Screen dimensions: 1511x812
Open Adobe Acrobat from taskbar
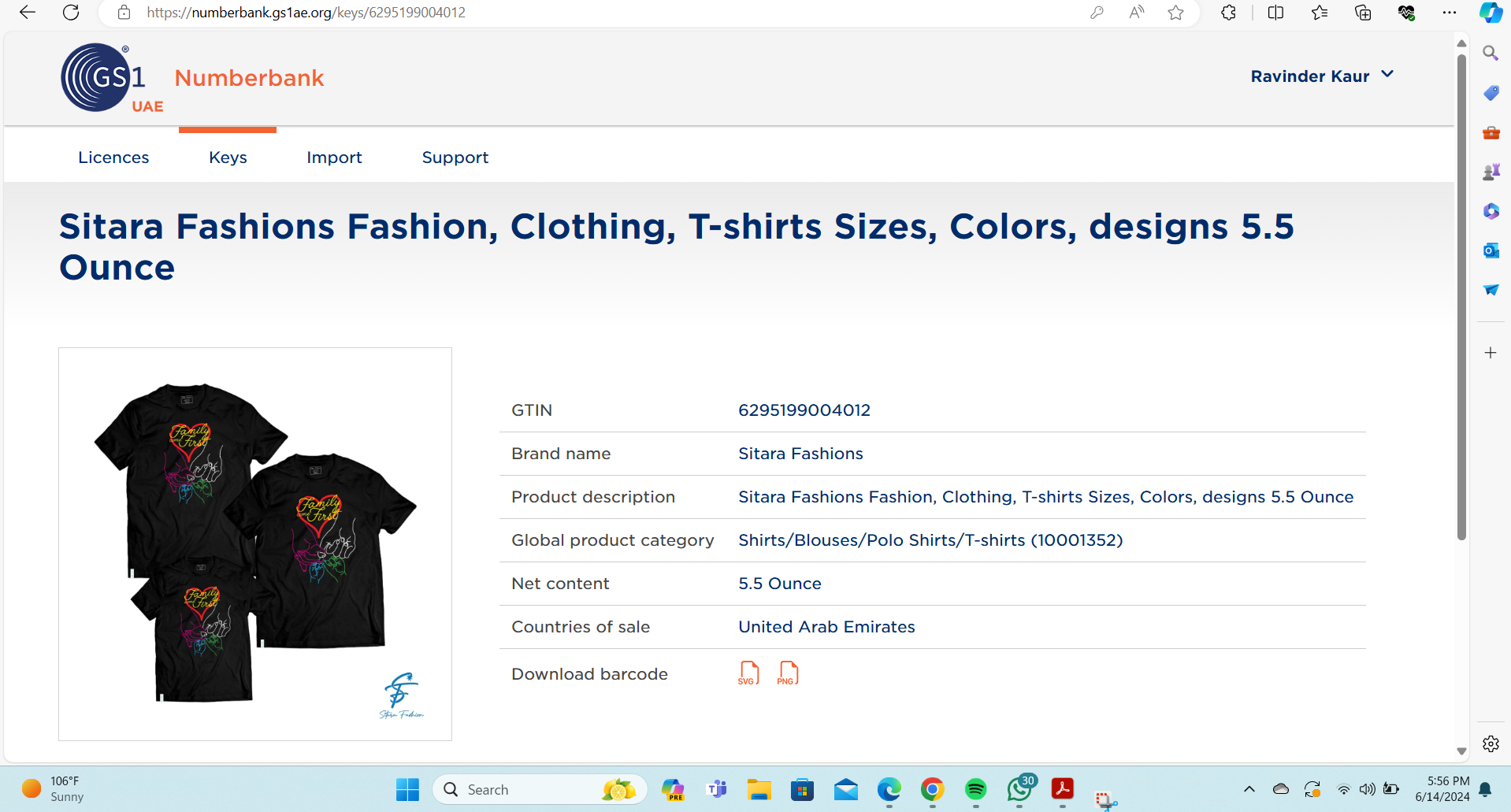coord(1062,789)
